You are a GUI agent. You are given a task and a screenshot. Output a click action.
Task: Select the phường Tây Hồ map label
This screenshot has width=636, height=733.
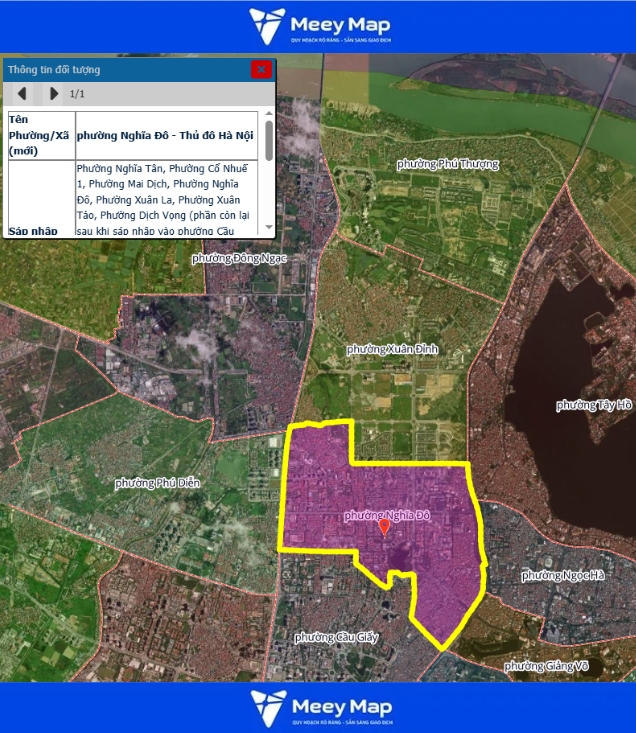pyautogui.click(x=594, y=405)
